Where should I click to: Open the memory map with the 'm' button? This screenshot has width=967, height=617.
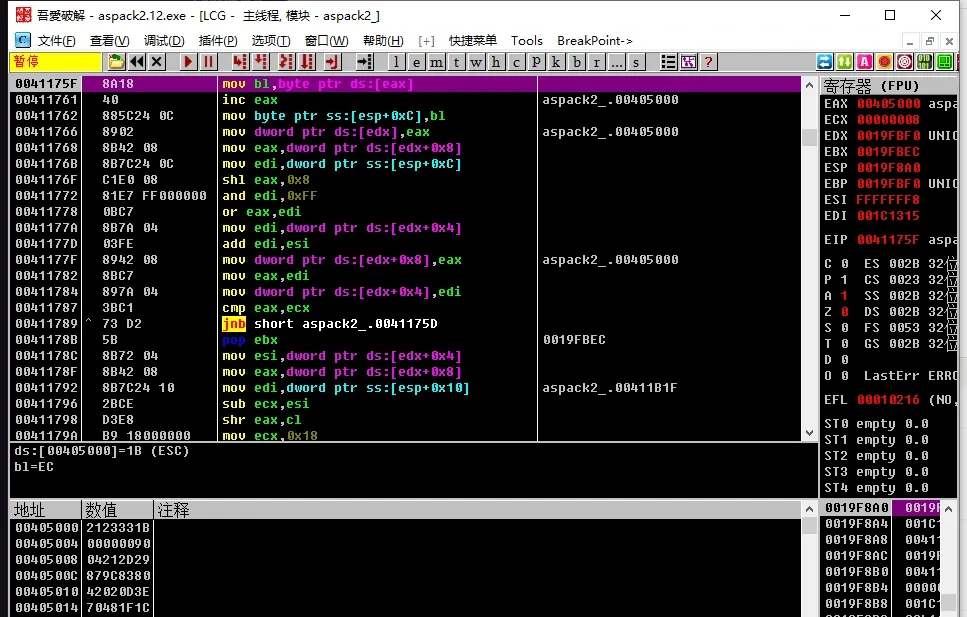pyautogui.click(x=436, y=62)
